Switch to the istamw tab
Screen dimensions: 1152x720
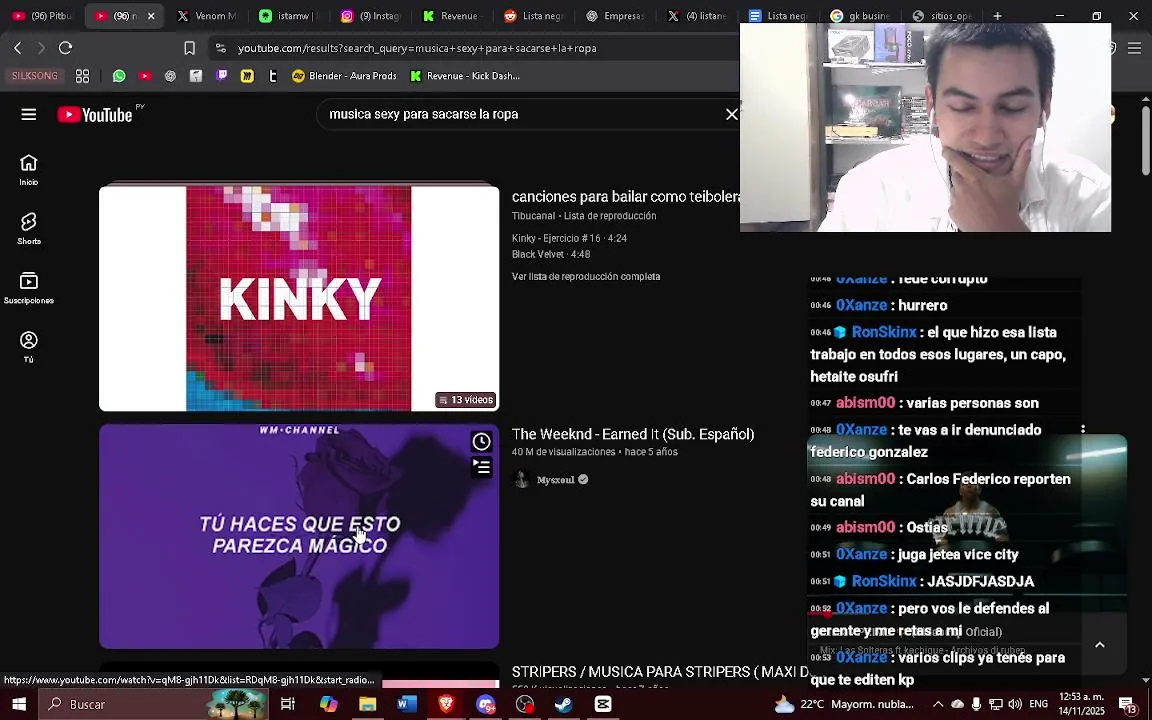pyautogui.click(x=290, y=15)
